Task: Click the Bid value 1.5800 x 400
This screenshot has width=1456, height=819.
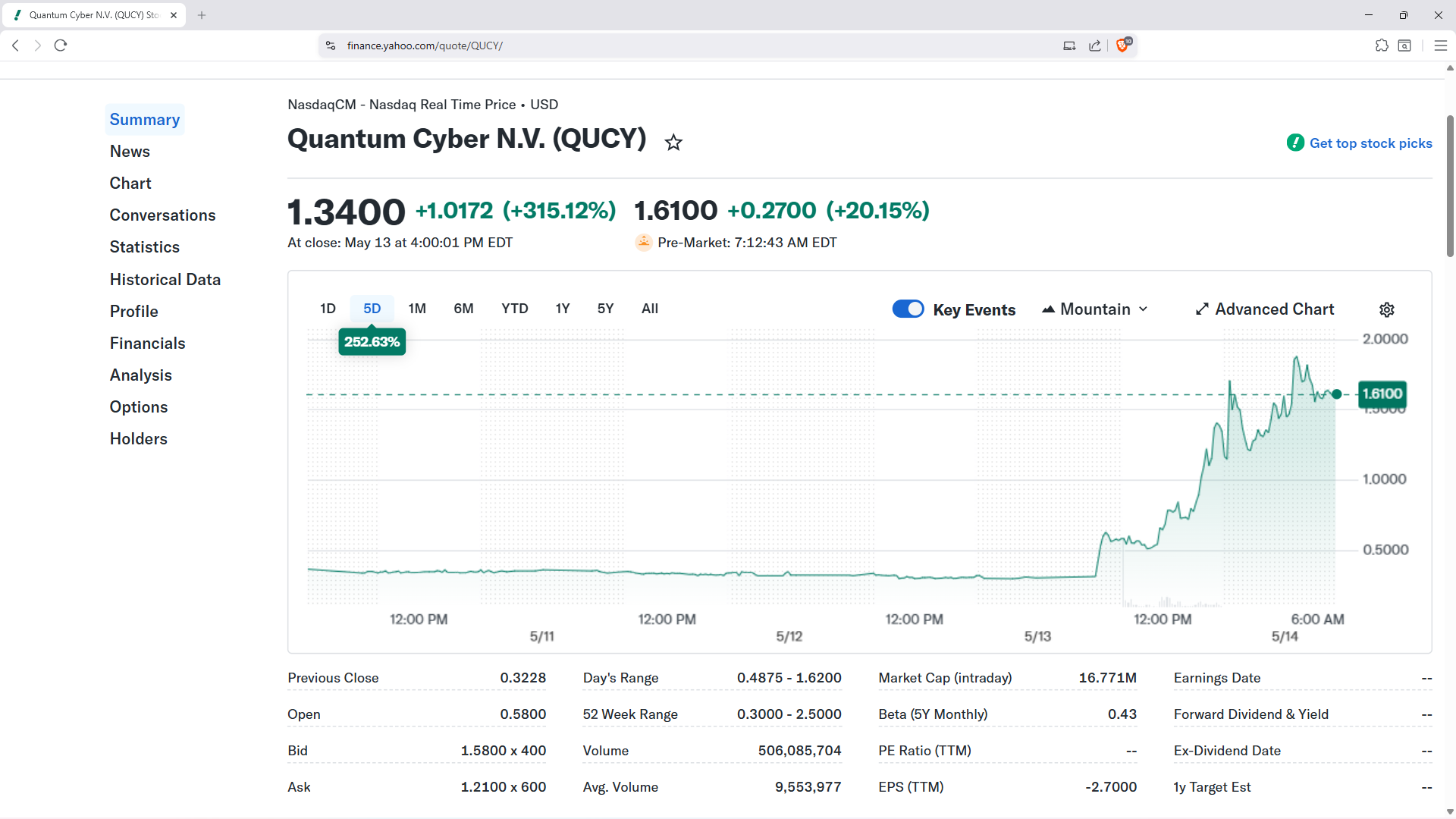Action: coord(503,751)
